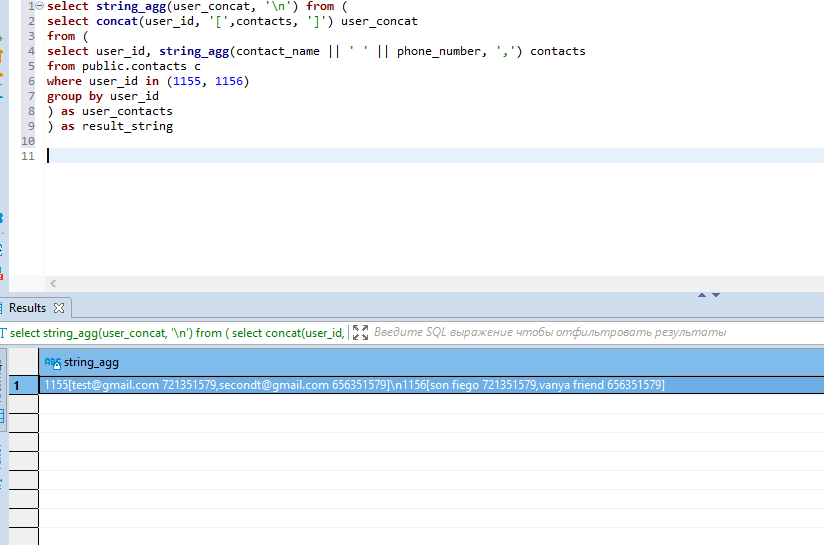The width and height of the screenshot is (824, 545).
Task: Click the up arrow to maximize the results panel
Action: click(x=702, y=295)
